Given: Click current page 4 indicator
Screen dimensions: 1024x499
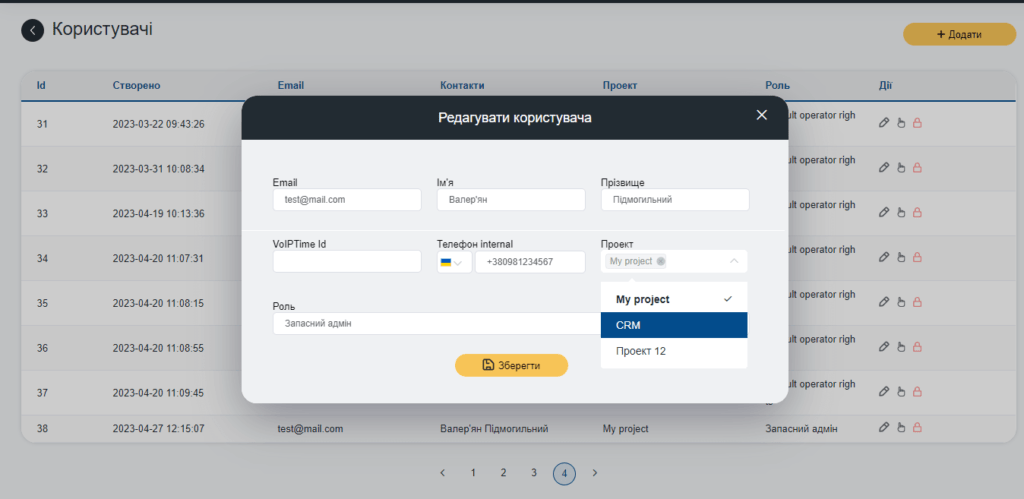Looking at the screenshot, I should pyautogui.click(x=564, y=474).
